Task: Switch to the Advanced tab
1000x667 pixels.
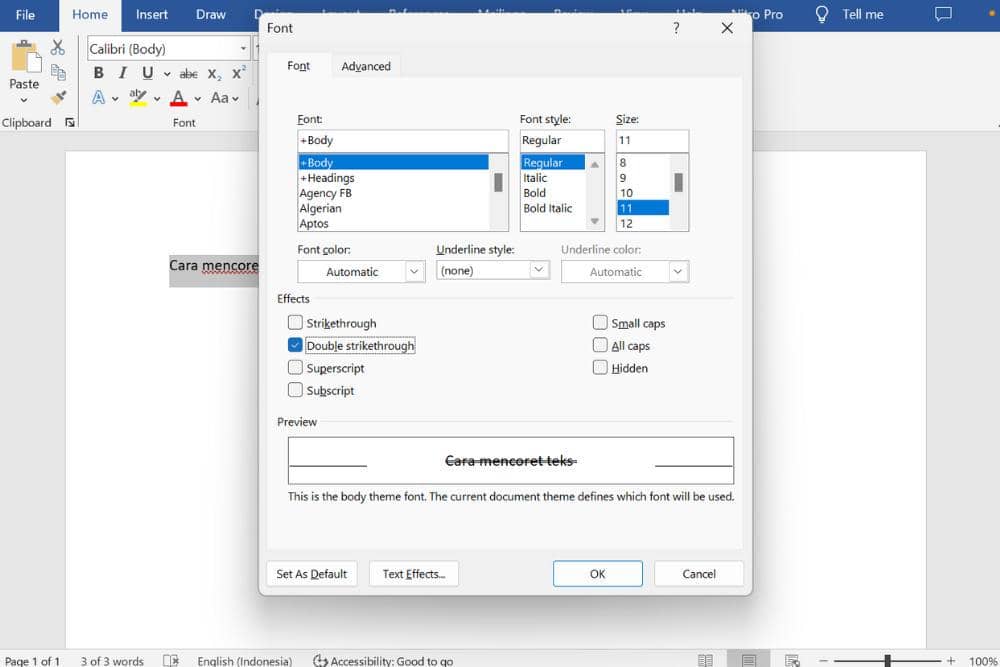Action: 366,66
